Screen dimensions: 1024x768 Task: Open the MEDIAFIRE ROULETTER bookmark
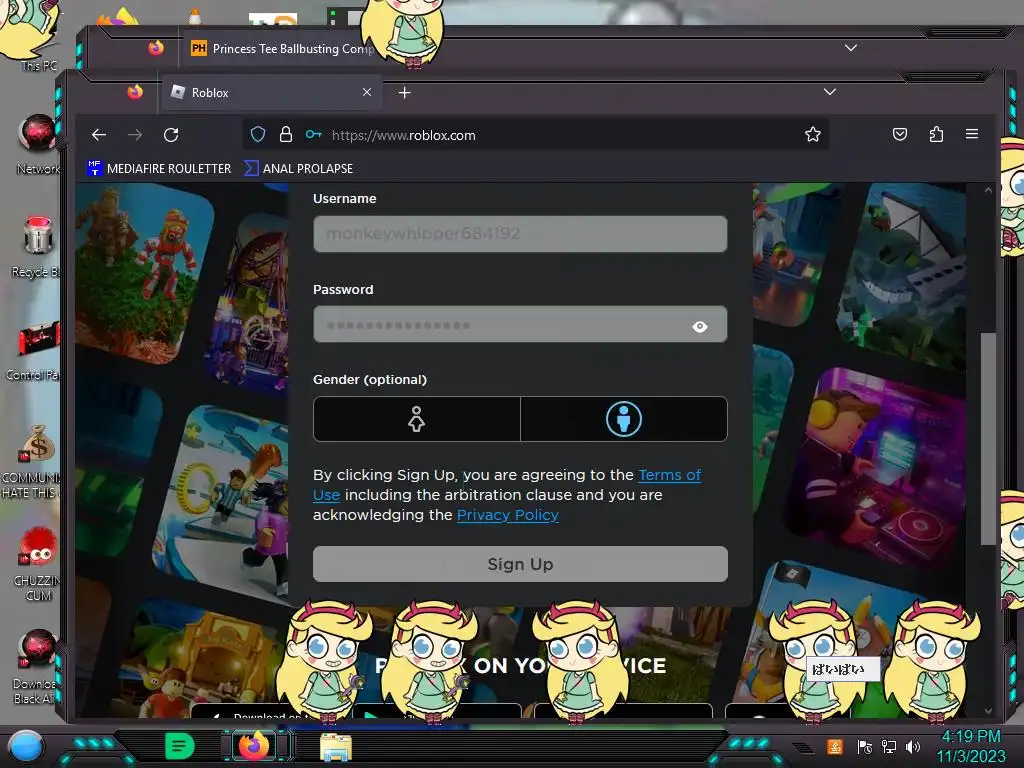tap(159, 168)
